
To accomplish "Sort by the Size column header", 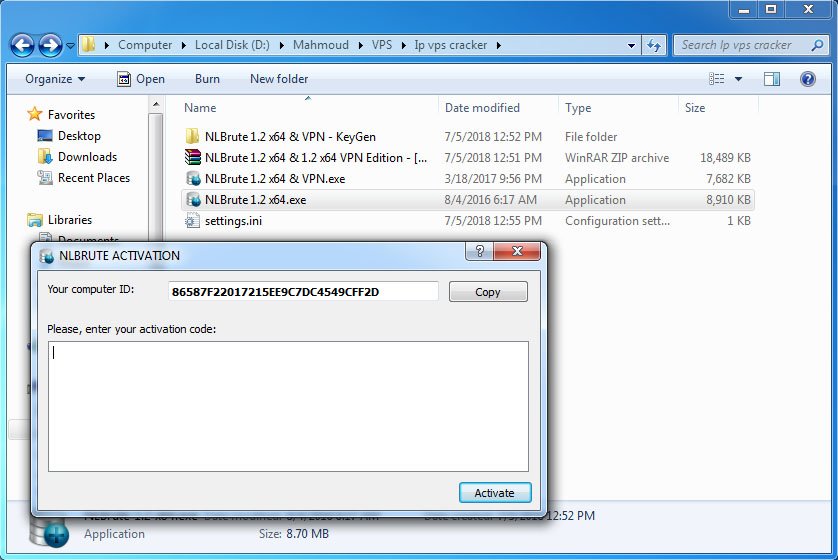I will (695, 107).
